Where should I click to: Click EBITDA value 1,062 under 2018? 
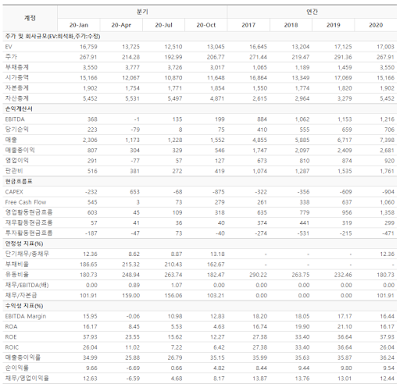(x=302, y=119)
